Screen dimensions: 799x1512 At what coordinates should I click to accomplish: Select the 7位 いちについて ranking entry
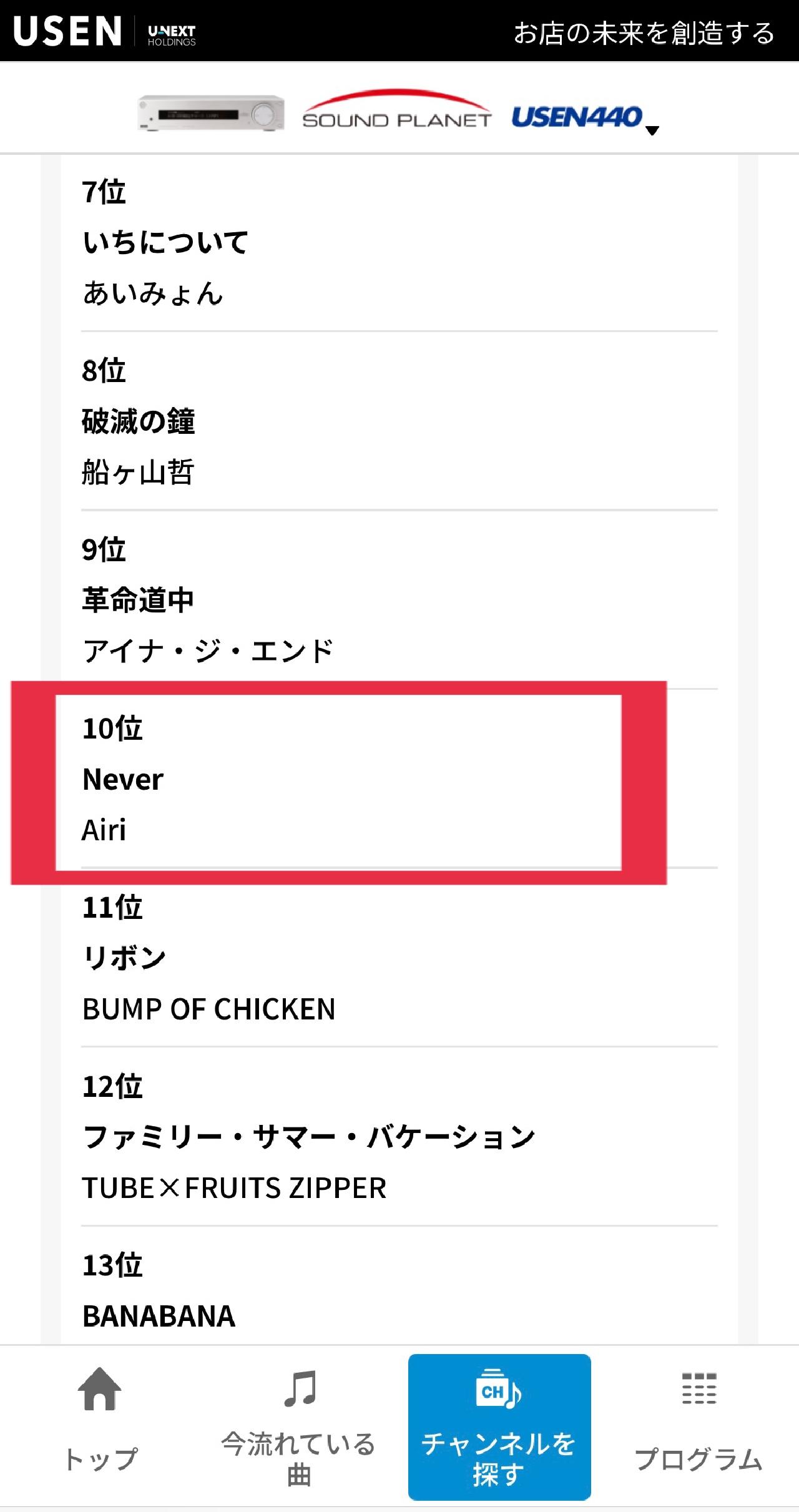coord(399,242)
